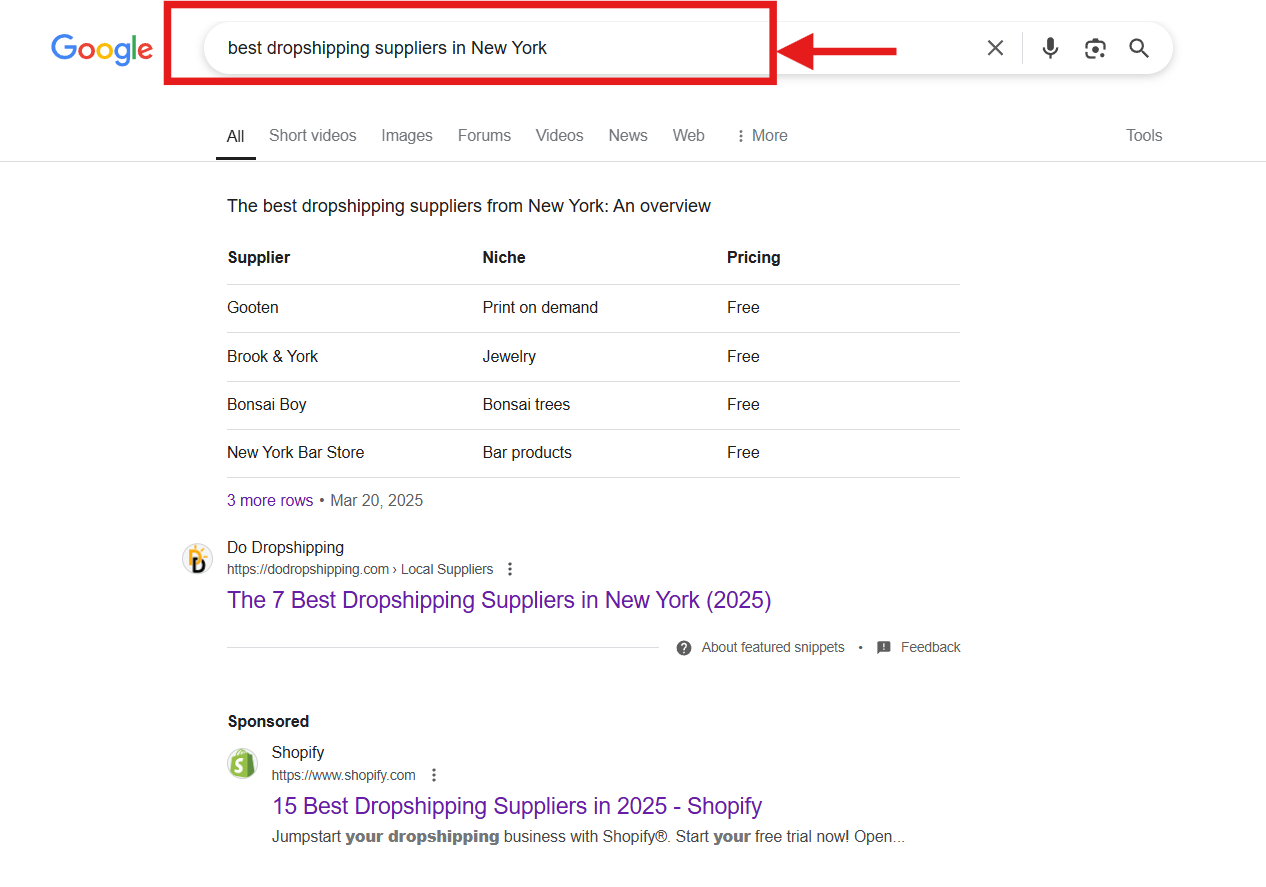Click the About featured snippets help icon
This screenshot has height=887, width=1266.
(x=684, y=647)
